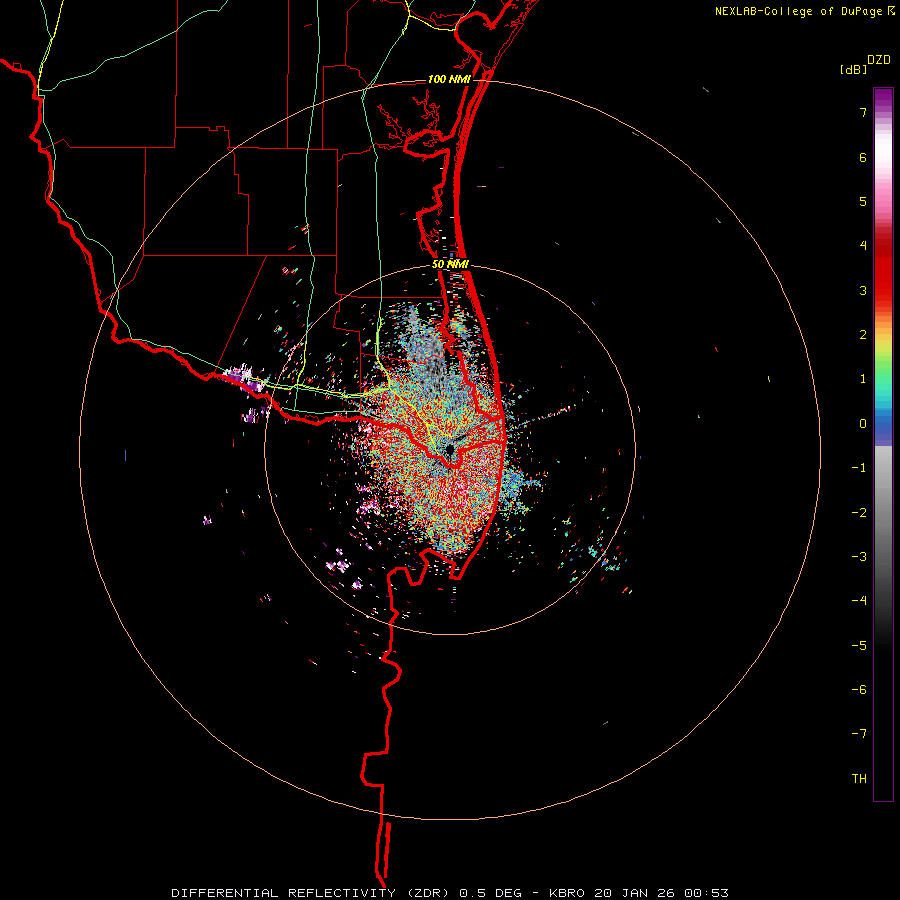Click the -7 value on color scale

pos(859,734)
